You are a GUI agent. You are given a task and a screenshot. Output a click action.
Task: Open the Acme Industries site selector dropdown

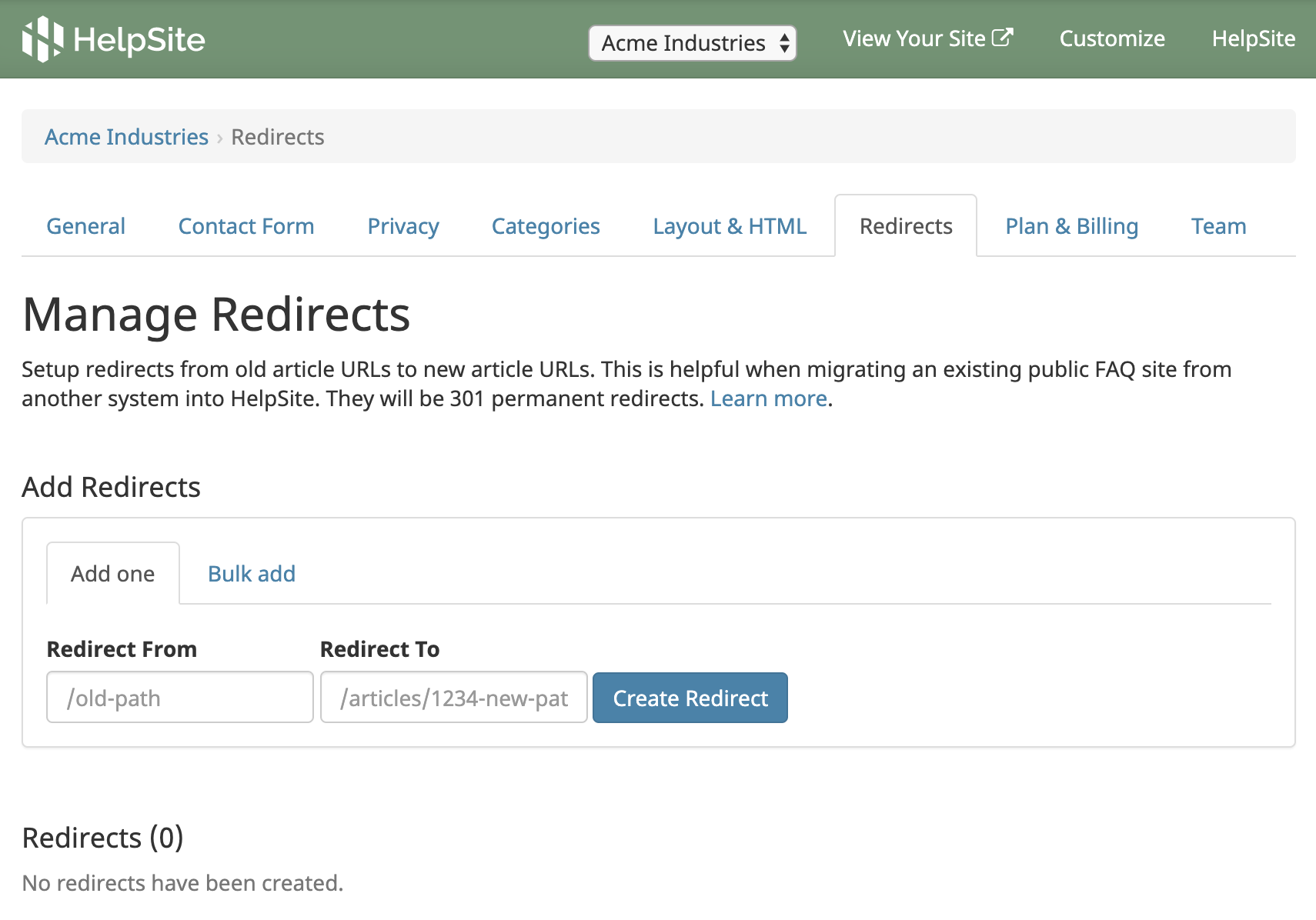[693, 43]
